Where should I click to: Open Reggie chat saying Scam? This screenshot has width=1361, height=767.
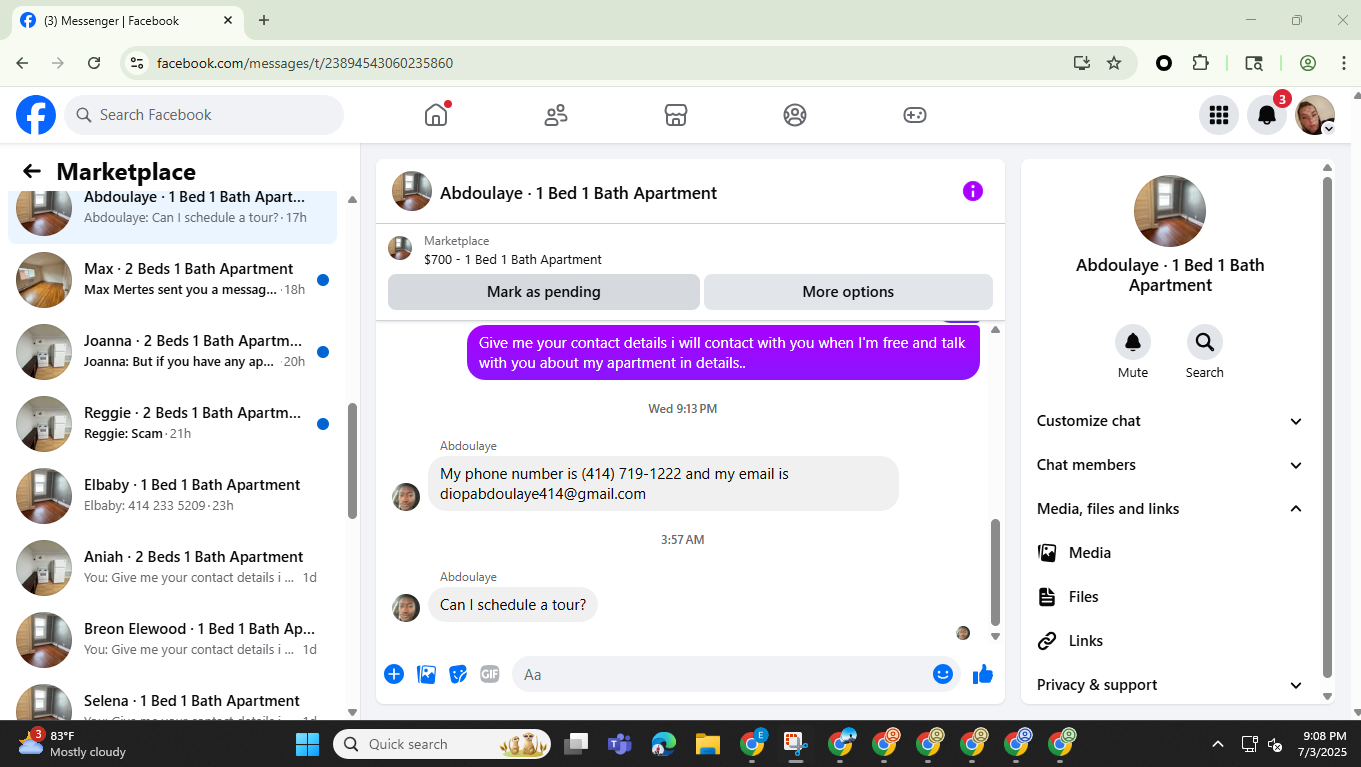[172, 423]
